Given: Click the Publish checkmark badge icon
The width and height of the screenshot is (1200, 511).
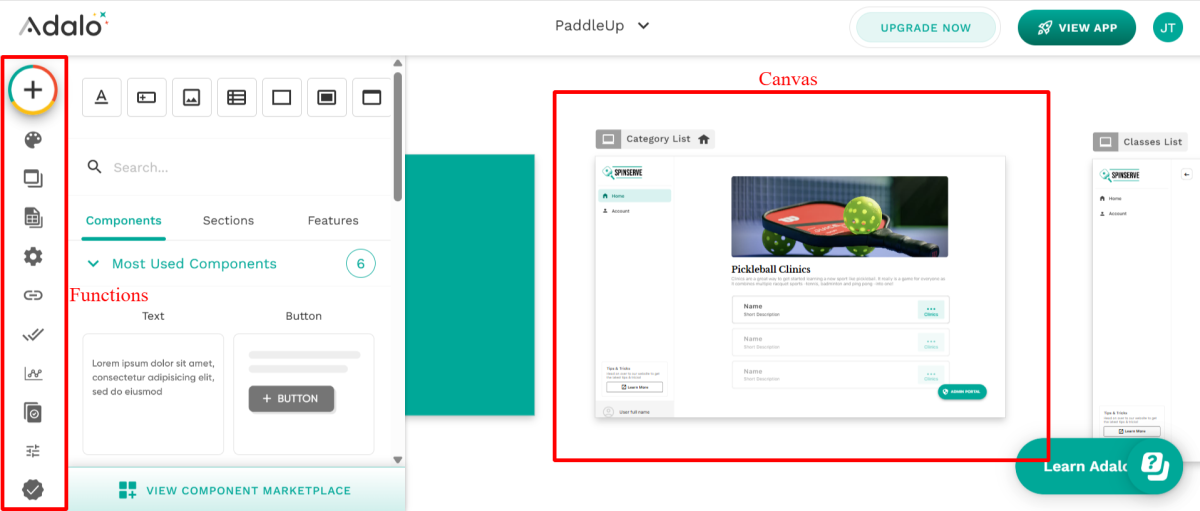Looking at the screenshot, I should tap(33, 489).
